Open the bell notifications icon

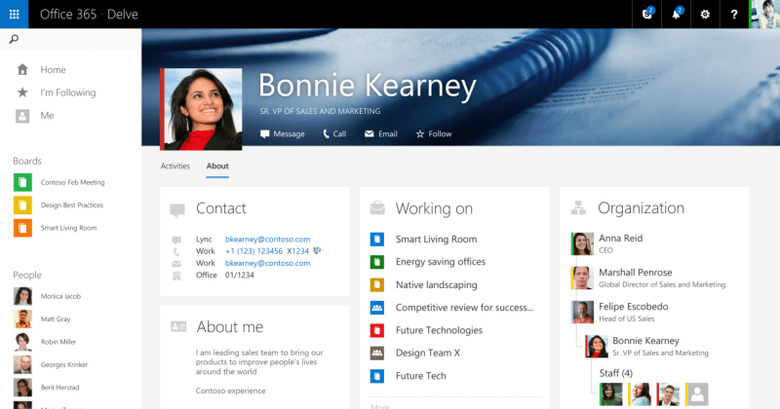(676, 14)
